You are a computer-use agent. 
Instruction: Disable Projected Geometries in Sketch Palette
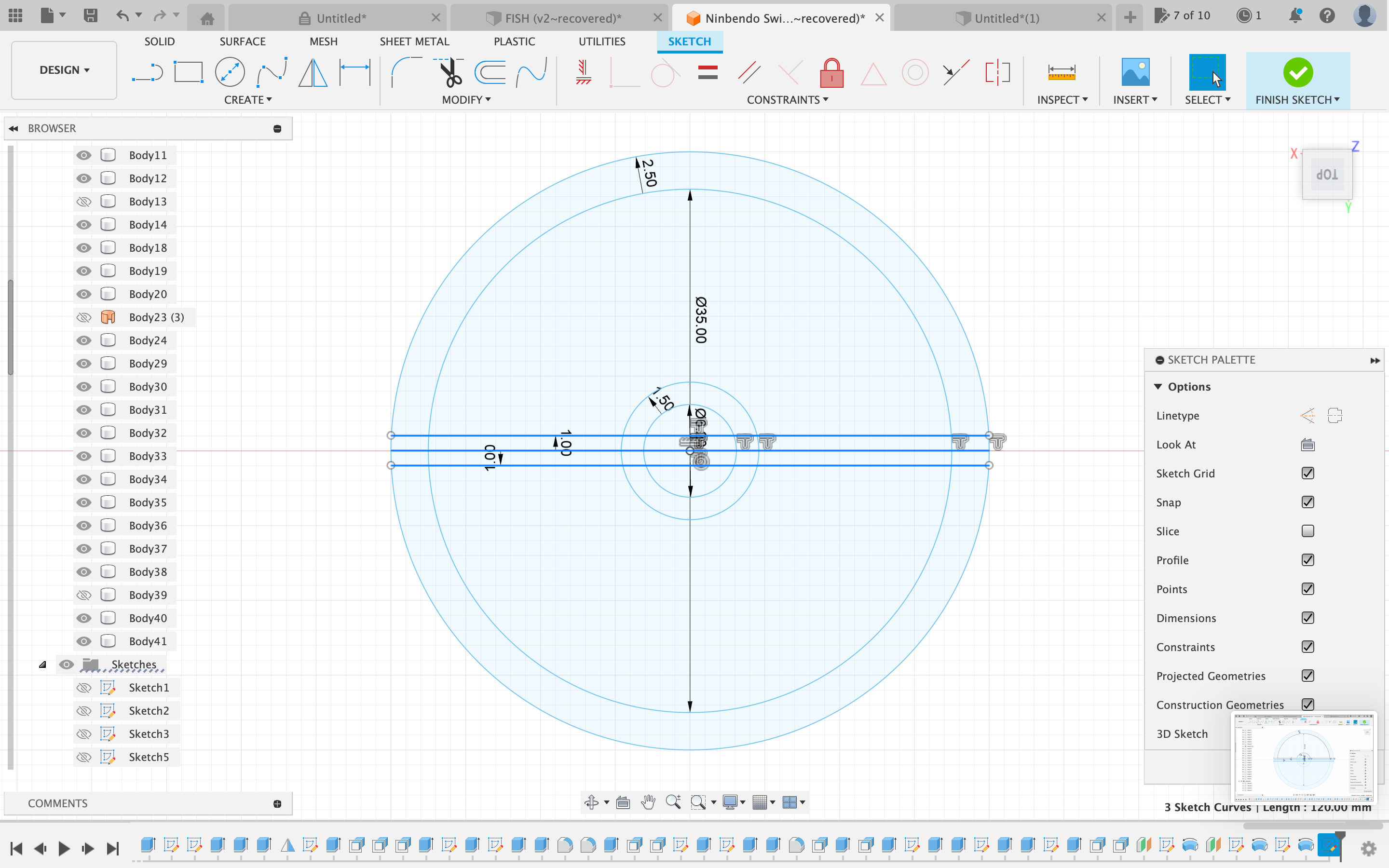[1308, 676]
